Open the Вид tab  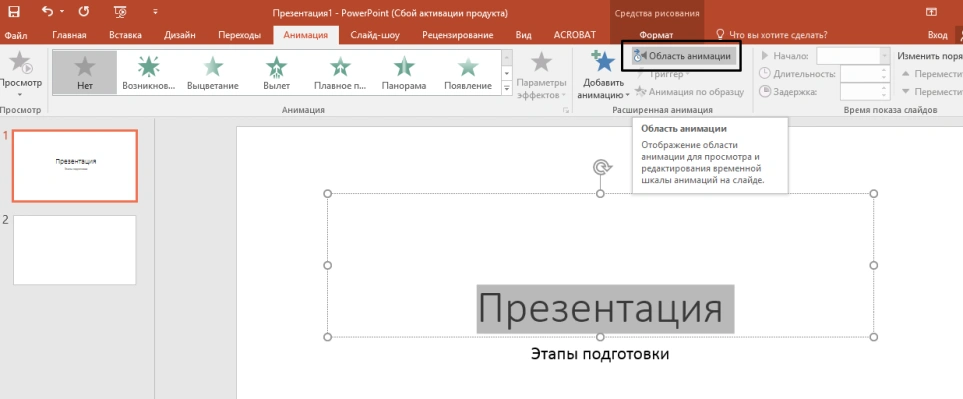click(x=523, y=35)
